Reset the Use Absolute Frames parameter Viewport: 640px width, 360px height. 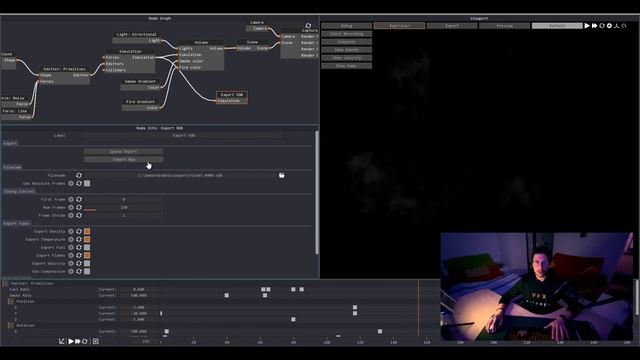coord(79,184)
